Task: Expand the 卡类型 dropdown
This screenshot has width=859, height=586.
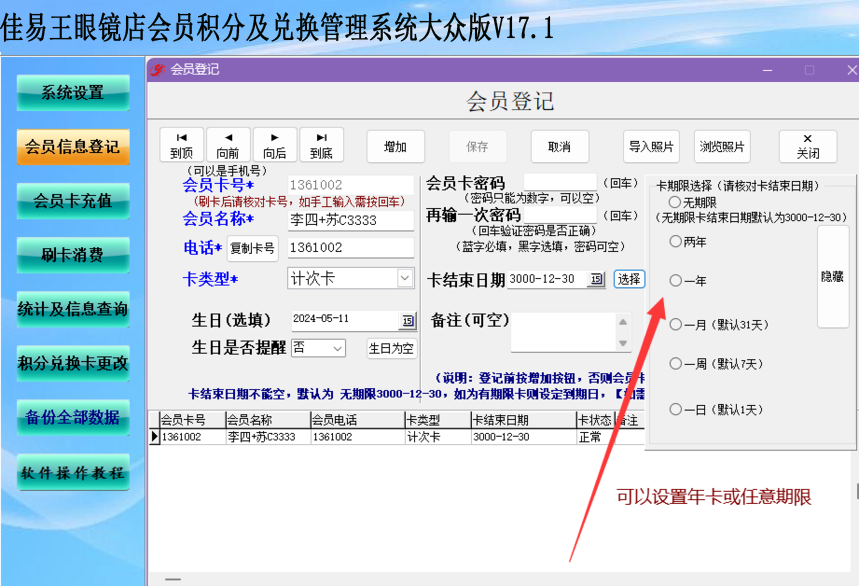Action: point(405,278)
